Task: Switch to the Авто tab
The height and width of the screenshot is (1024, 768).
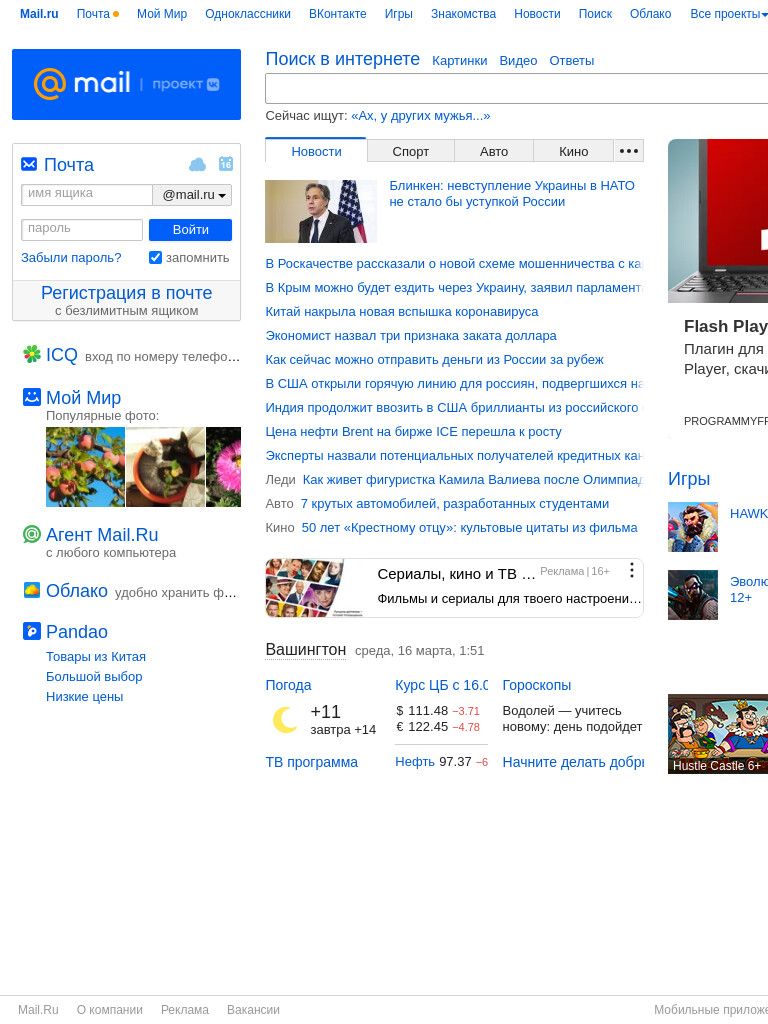Action: 494,152
